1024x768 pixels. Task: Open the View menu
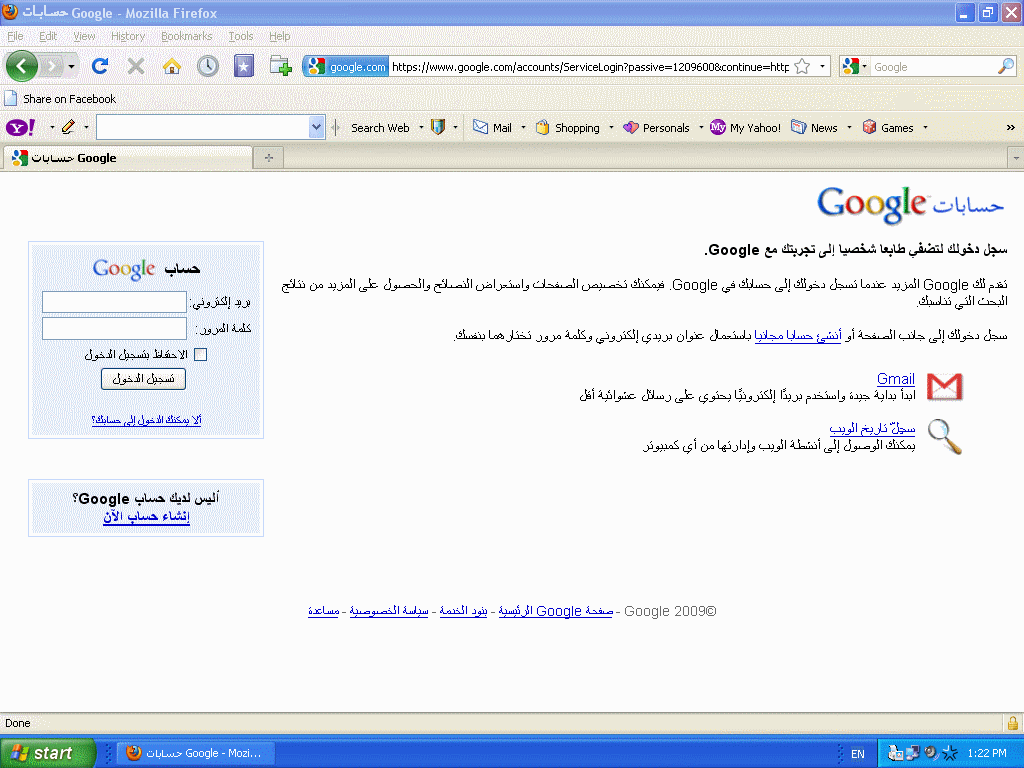(x=84, y=36)
